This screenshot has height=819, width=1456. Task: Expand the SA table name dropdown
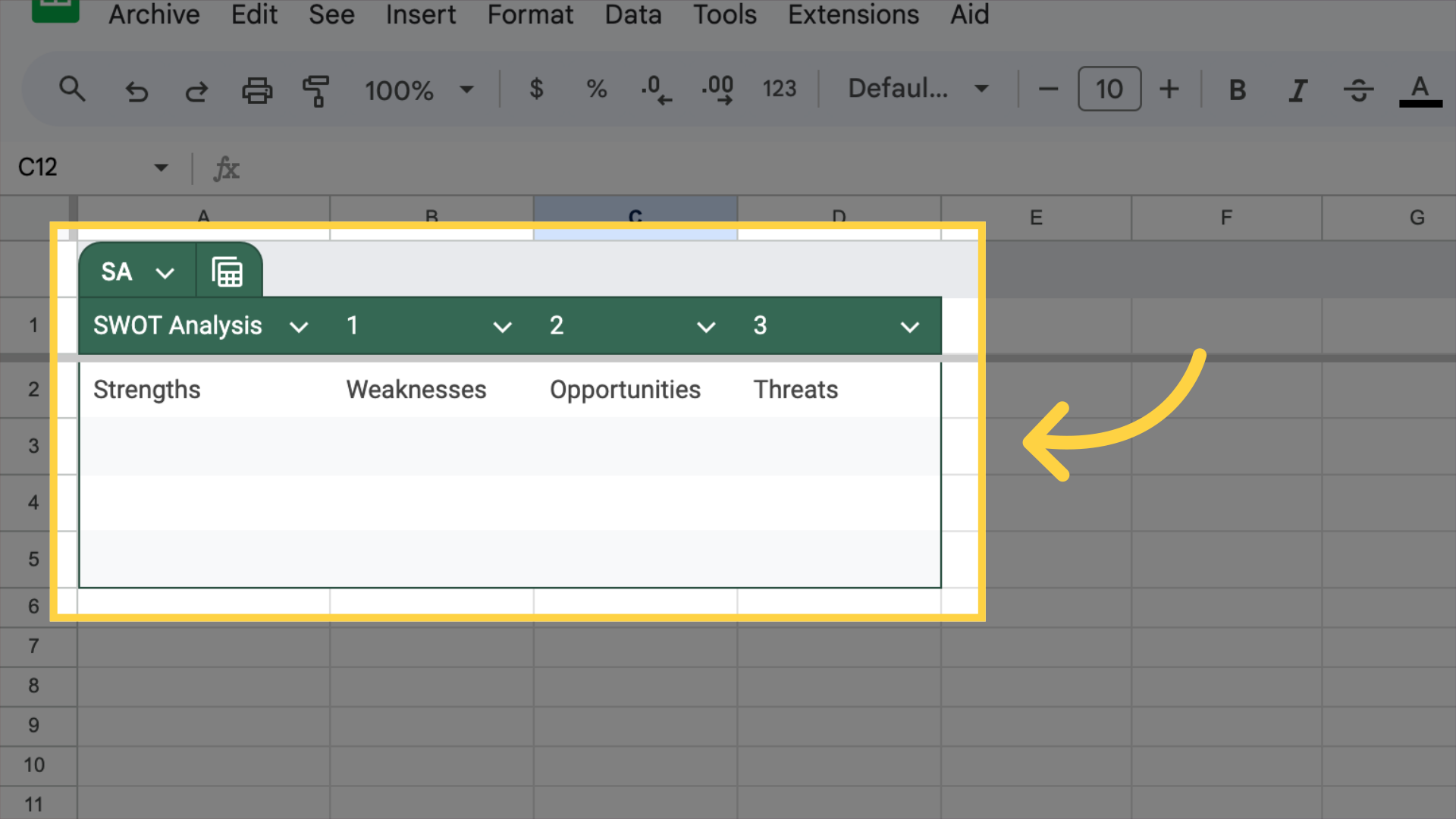(165, 272)
